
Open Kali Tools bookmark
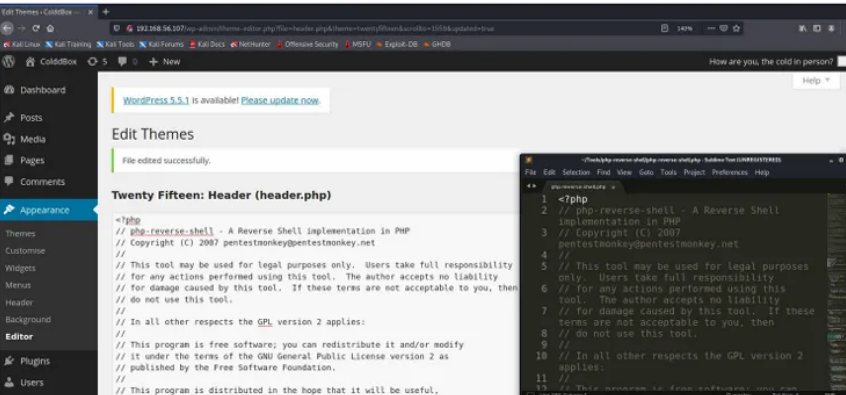(x=115, y=44)
